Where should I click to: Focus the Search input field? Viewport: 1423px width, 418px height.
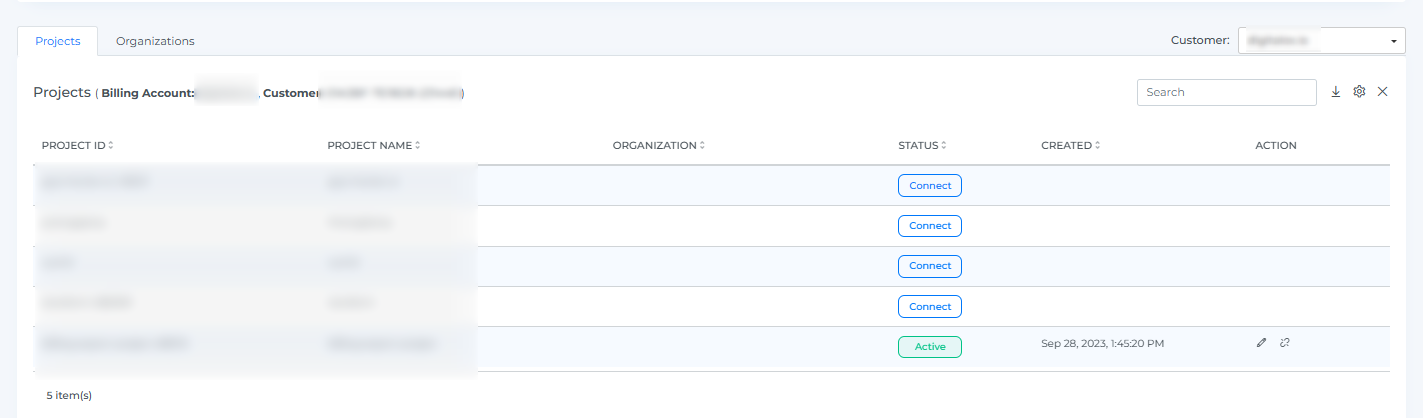pyautogui.click(x=1226, y=92)
